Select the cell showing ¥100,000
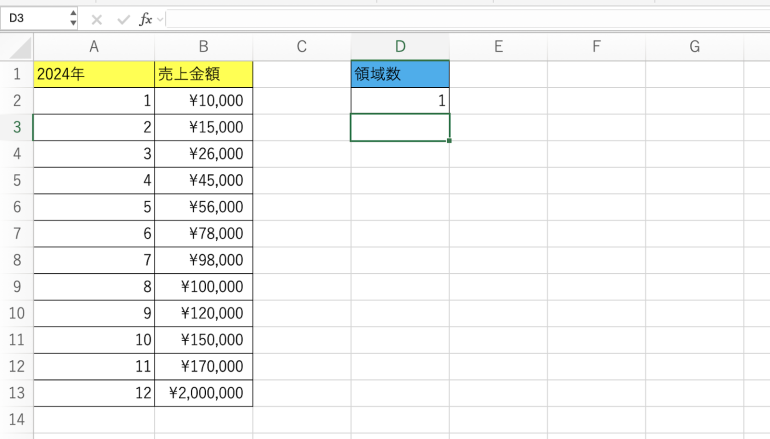 coord(203,287)
